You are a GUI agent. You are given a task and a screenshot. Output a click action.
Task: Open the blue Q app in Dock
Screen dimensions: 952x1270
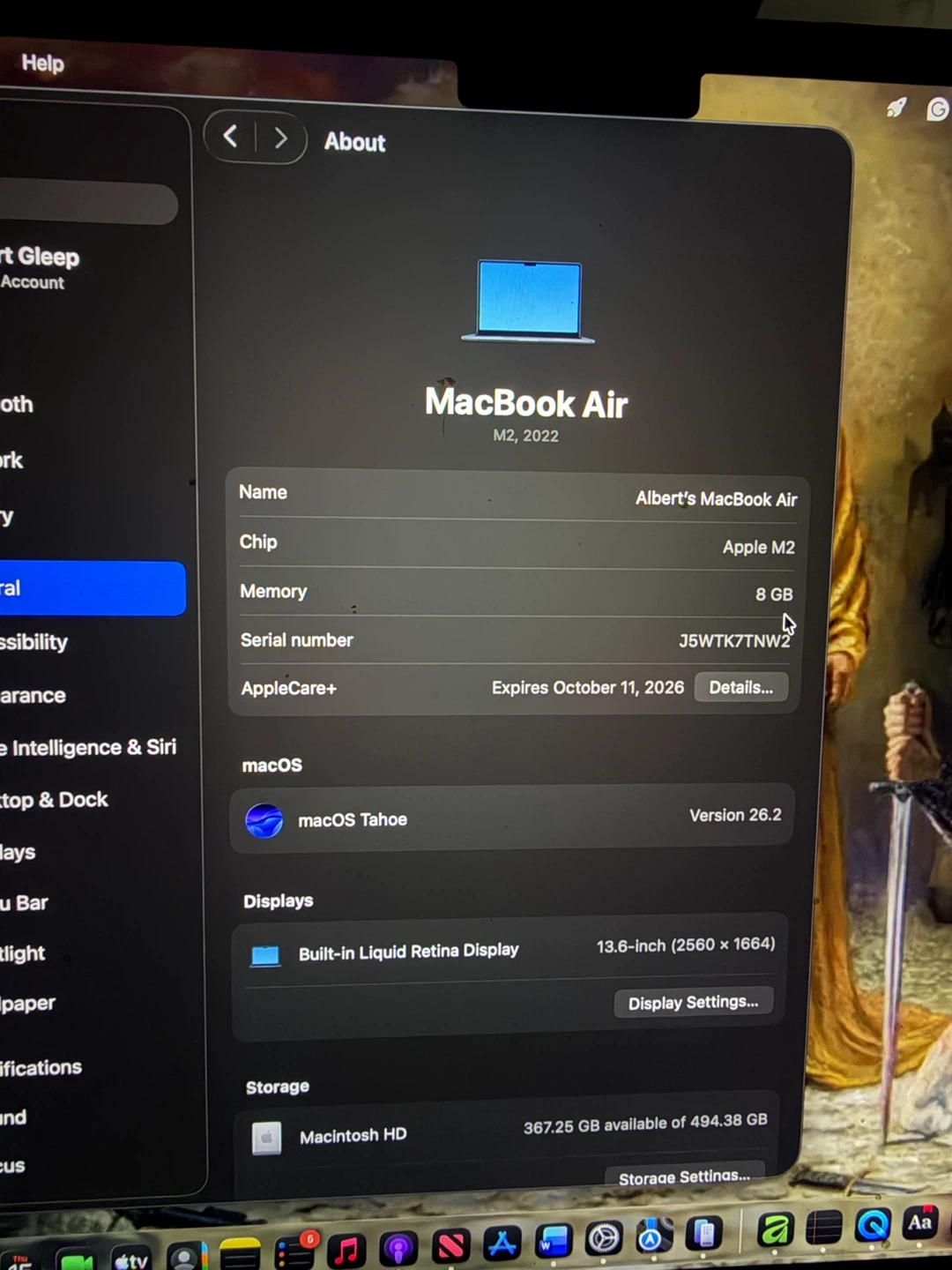[873, 1226]
